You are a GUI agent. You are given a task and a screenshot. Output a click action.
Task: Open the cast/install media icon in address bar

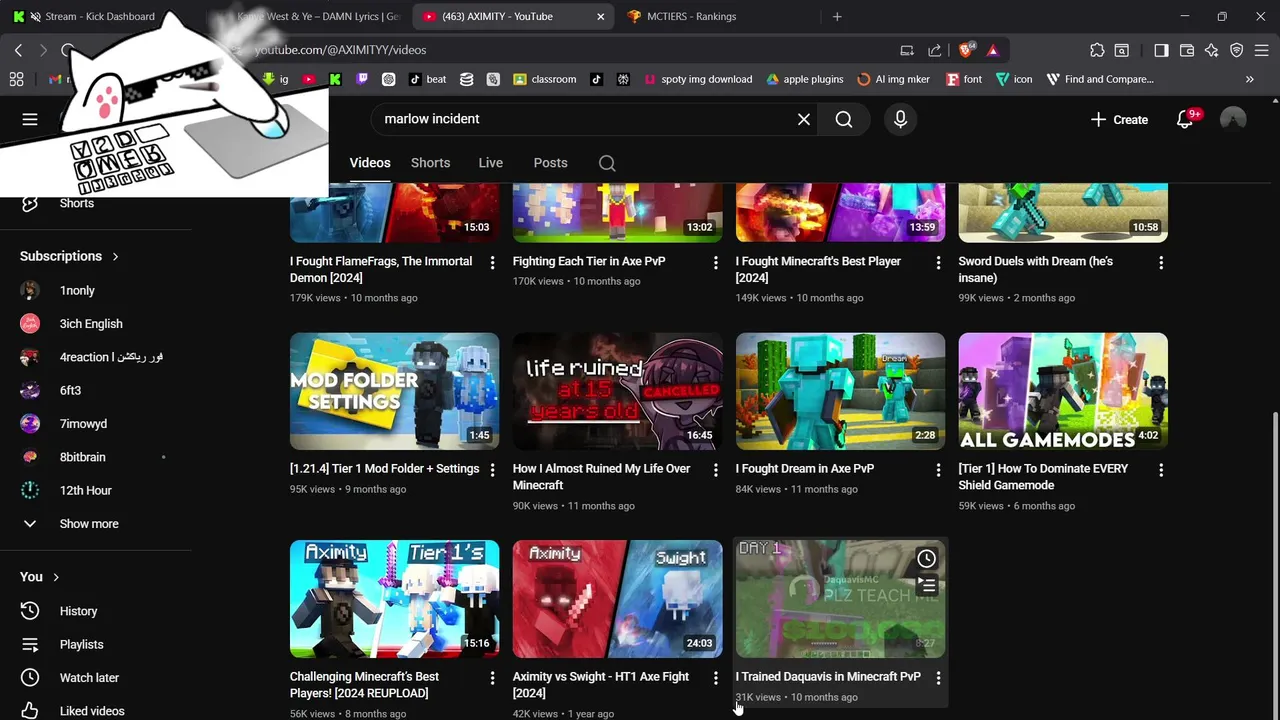point(907,50)
